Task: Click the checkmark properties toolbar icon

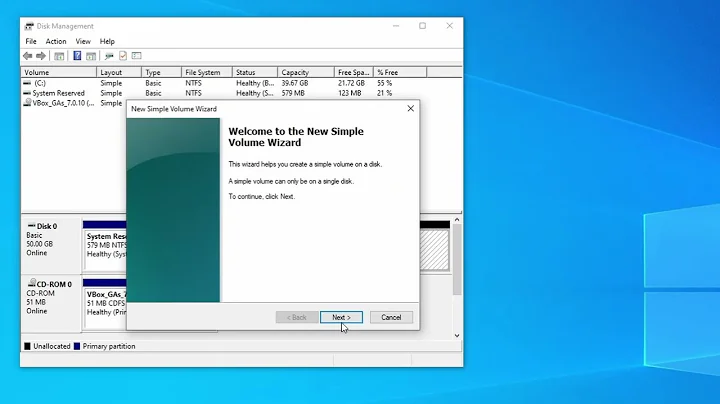Action: tap(123, 56)
